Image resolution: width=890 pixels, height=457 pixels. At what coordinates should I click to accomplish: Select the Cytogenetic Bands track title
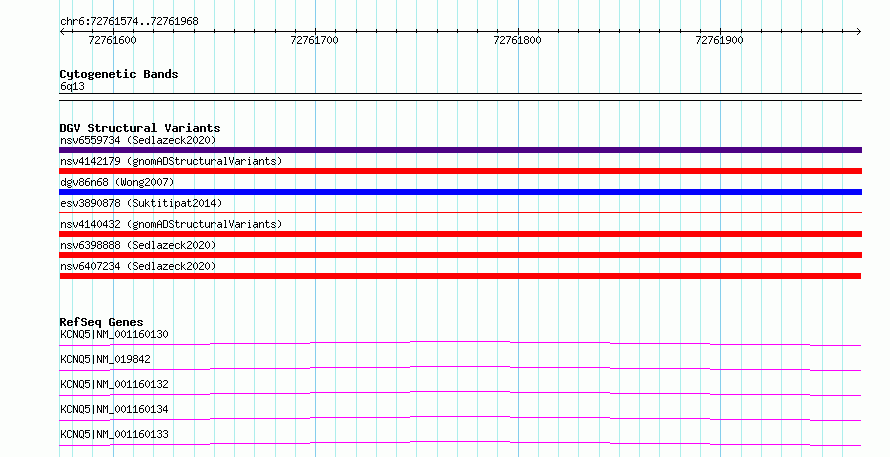[119, 74]
